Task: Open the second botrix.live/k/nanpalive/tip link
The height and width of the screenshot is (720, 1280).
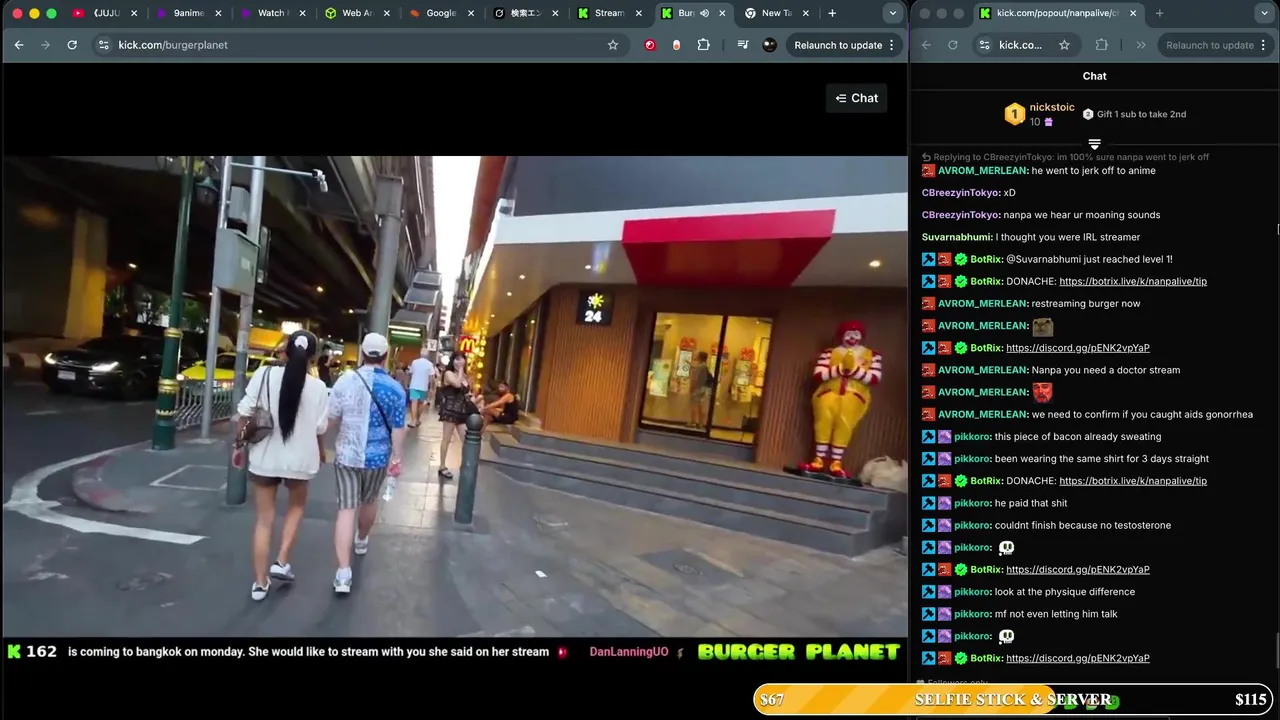Action: tap(1133, 481)
